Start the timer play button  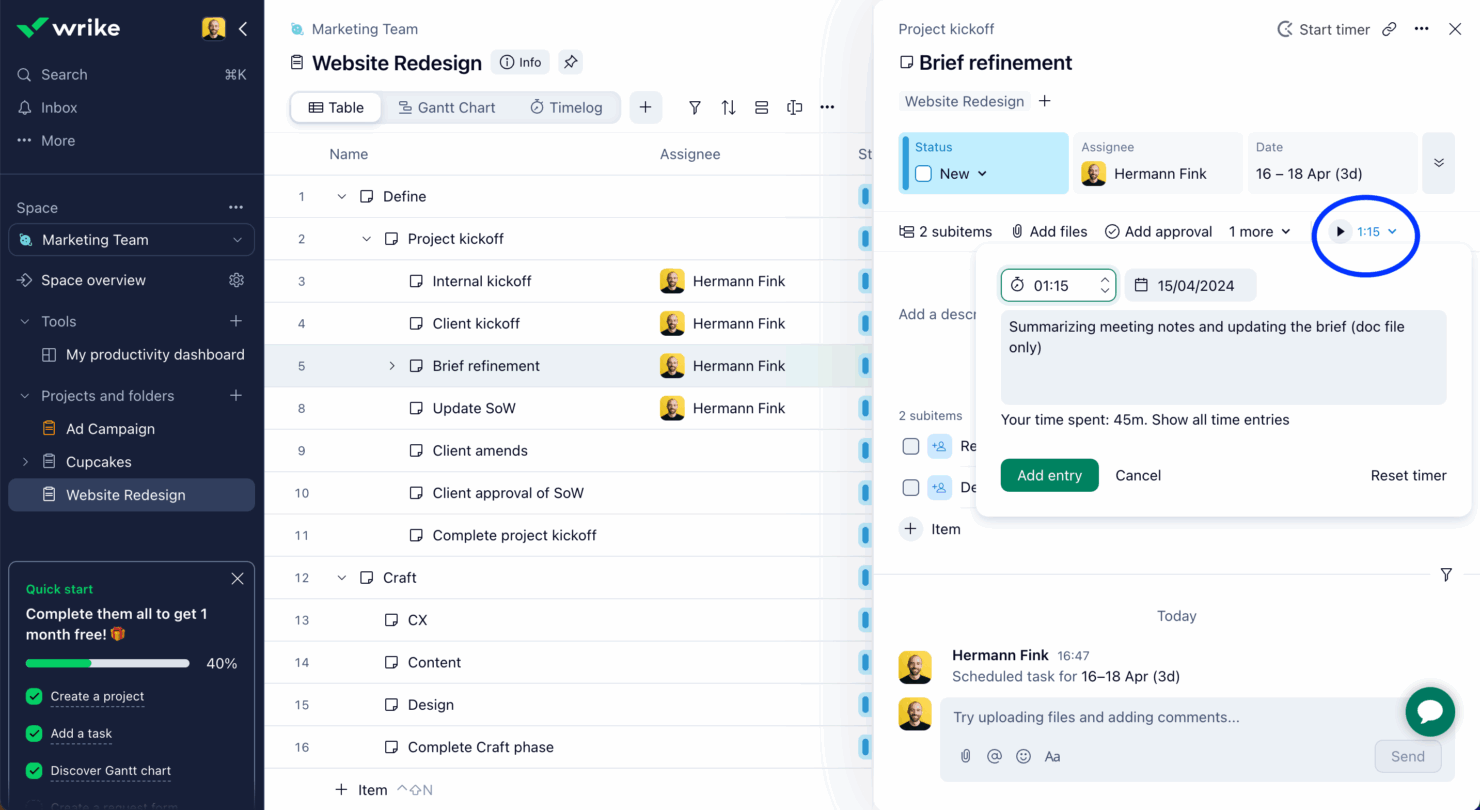pyautogui.click(x=1340, y=231)
